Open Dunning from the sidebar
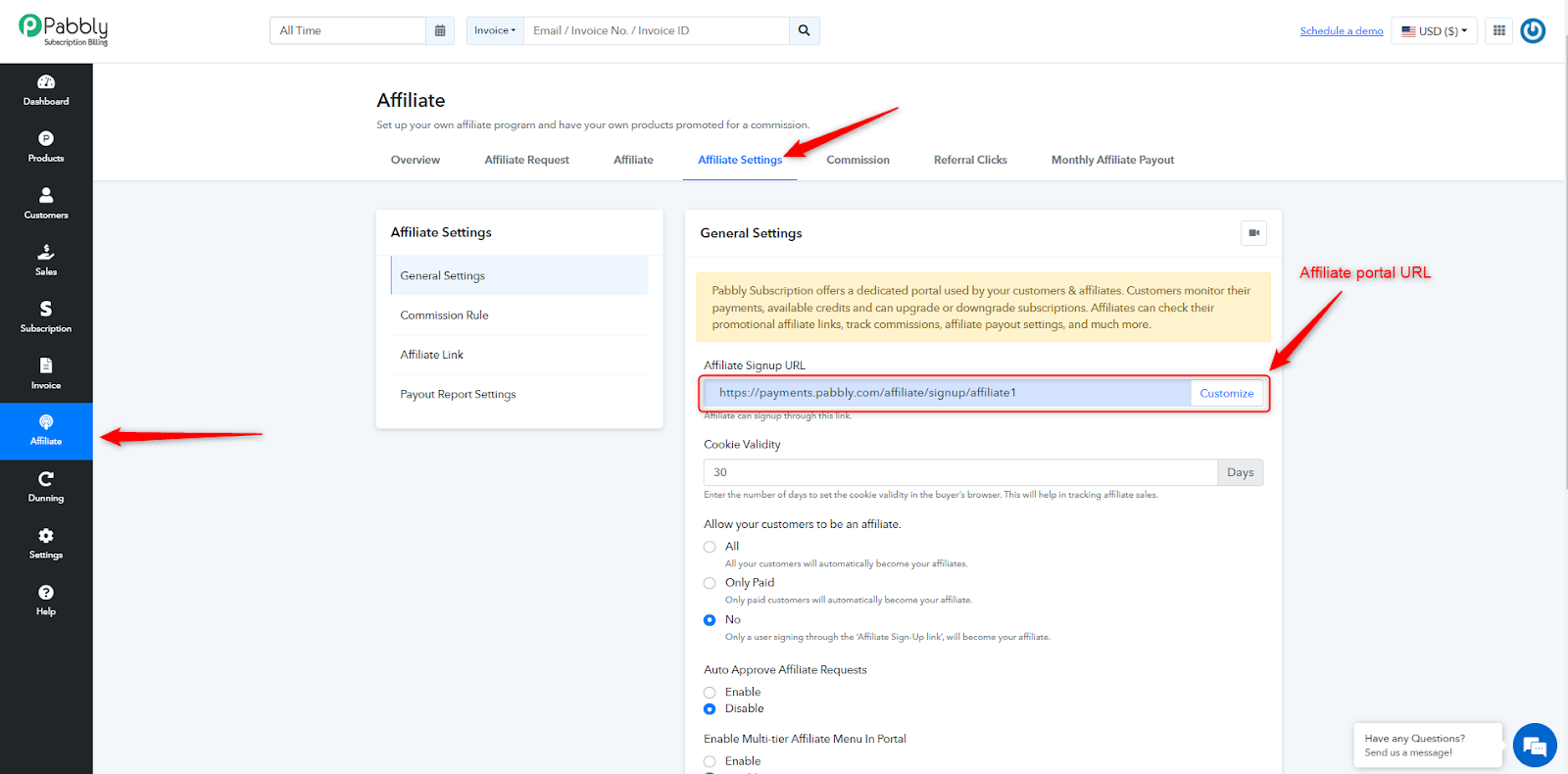1568x774 pixels. [46, 487]
